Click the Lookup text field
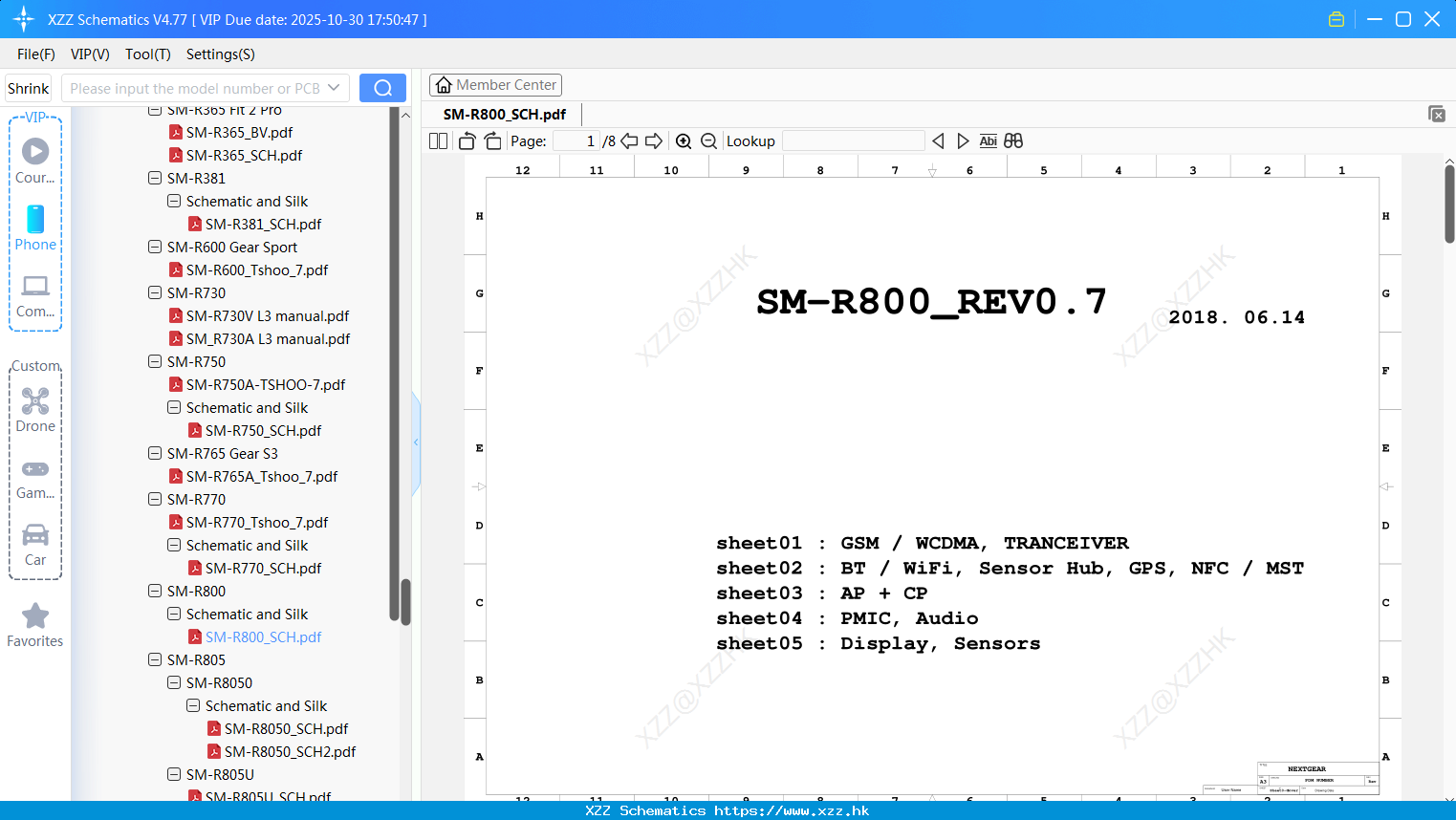The image size is (1456, 820). pyautogui.click(x=853, y=140)
